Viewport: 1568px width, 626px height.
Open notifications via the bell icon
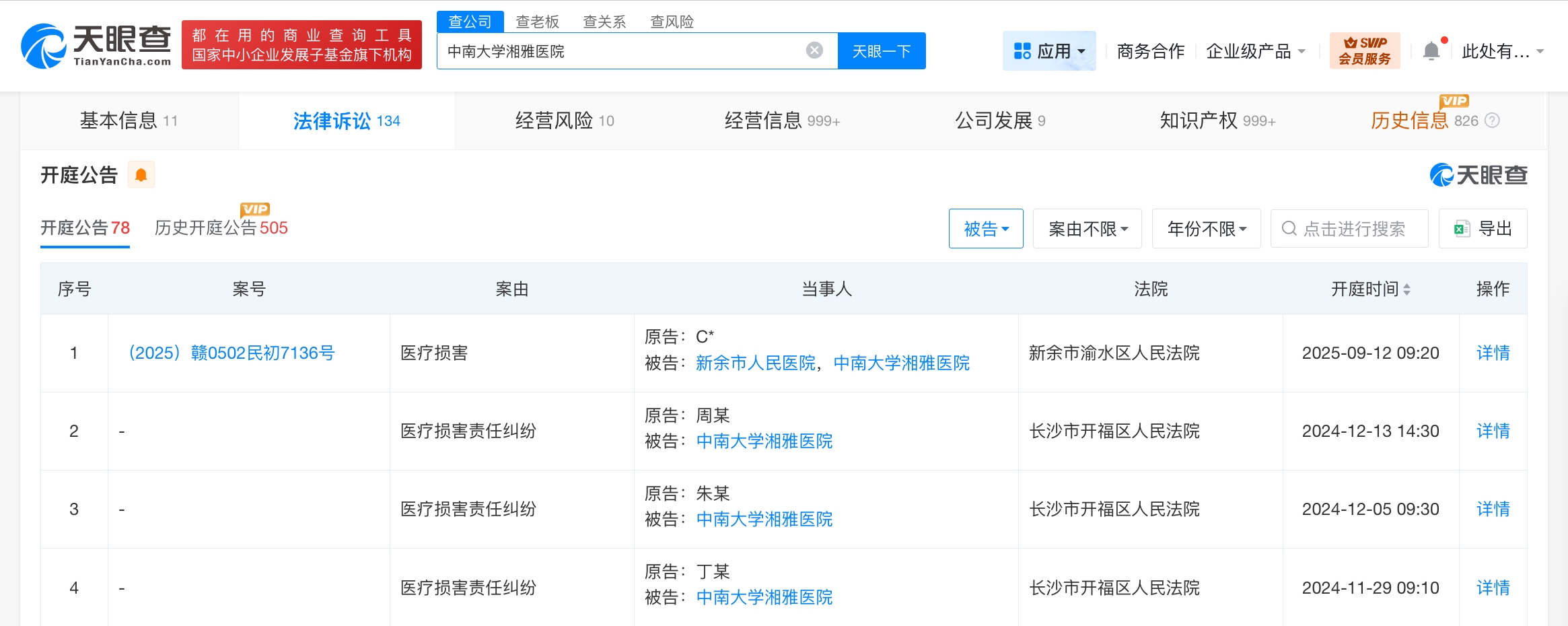pos(1432,50)
